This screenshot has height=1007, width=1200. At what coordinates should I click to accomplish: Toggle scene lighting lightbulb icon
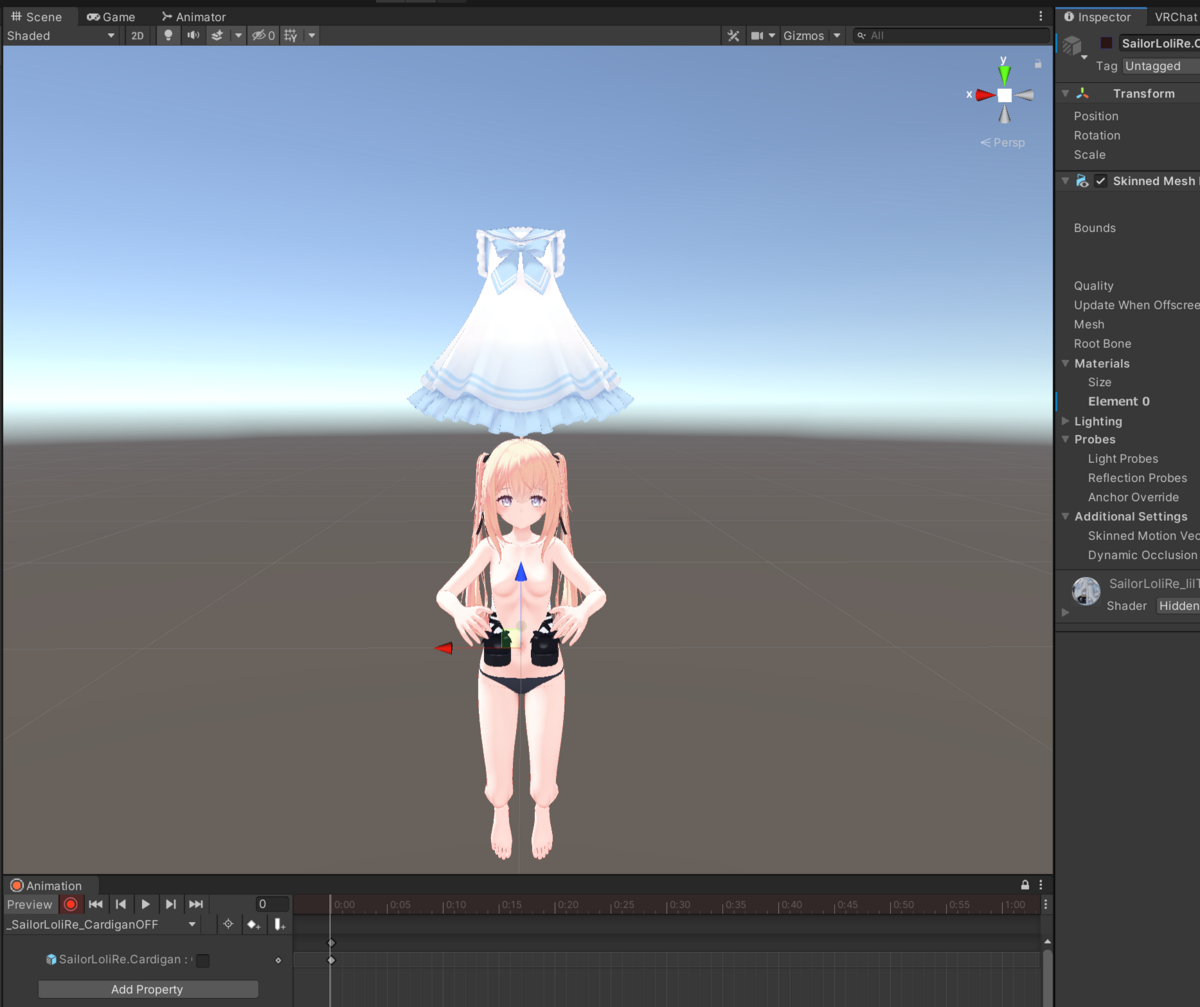coord(168,35)
